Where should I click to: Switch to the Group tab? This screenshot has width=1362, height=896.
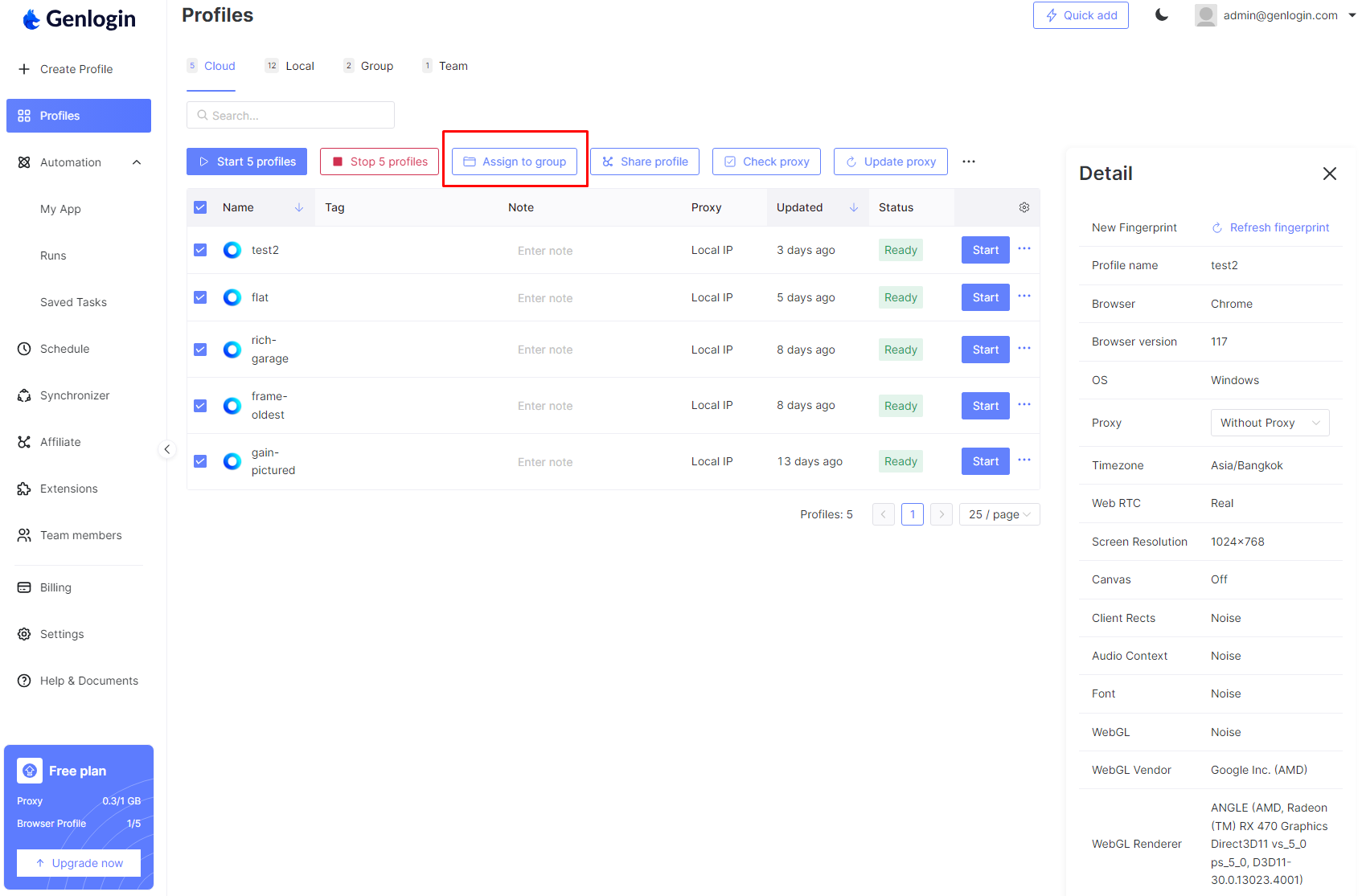tap(376, 66)
